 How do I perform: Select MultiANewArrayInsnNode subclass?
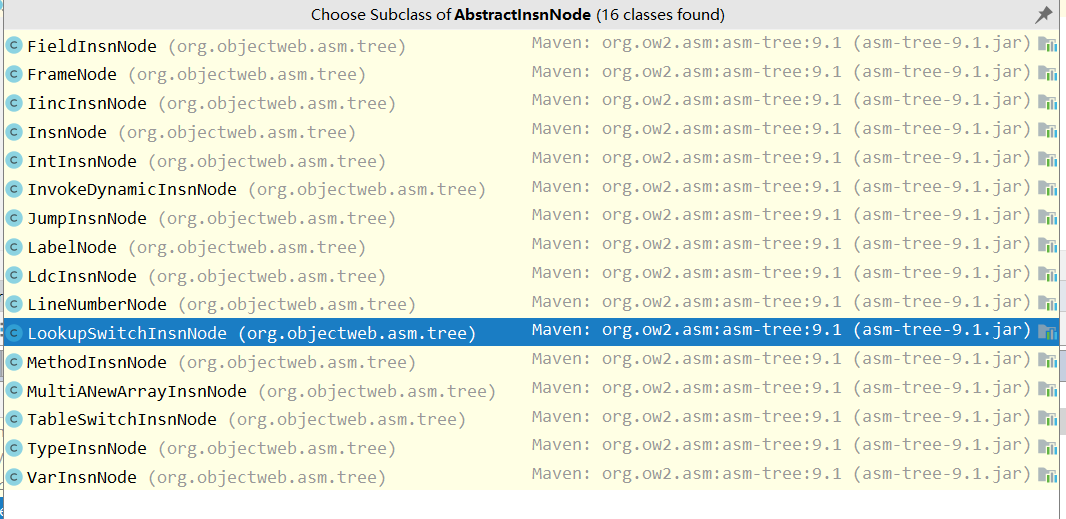point(137,391)
